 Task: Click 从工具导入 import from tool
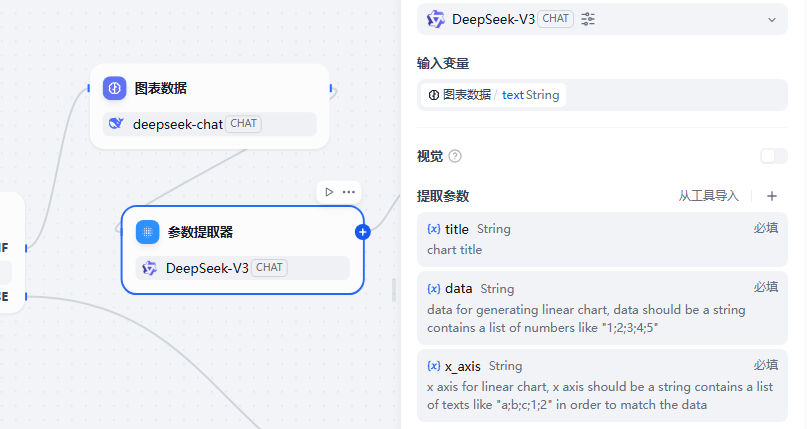tap(708, 196)
